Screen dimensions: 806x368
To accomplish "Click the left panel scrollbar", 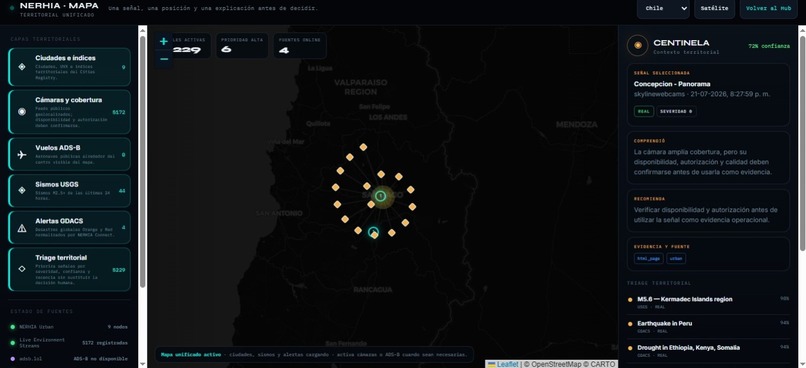I will (x=142, y=161).
